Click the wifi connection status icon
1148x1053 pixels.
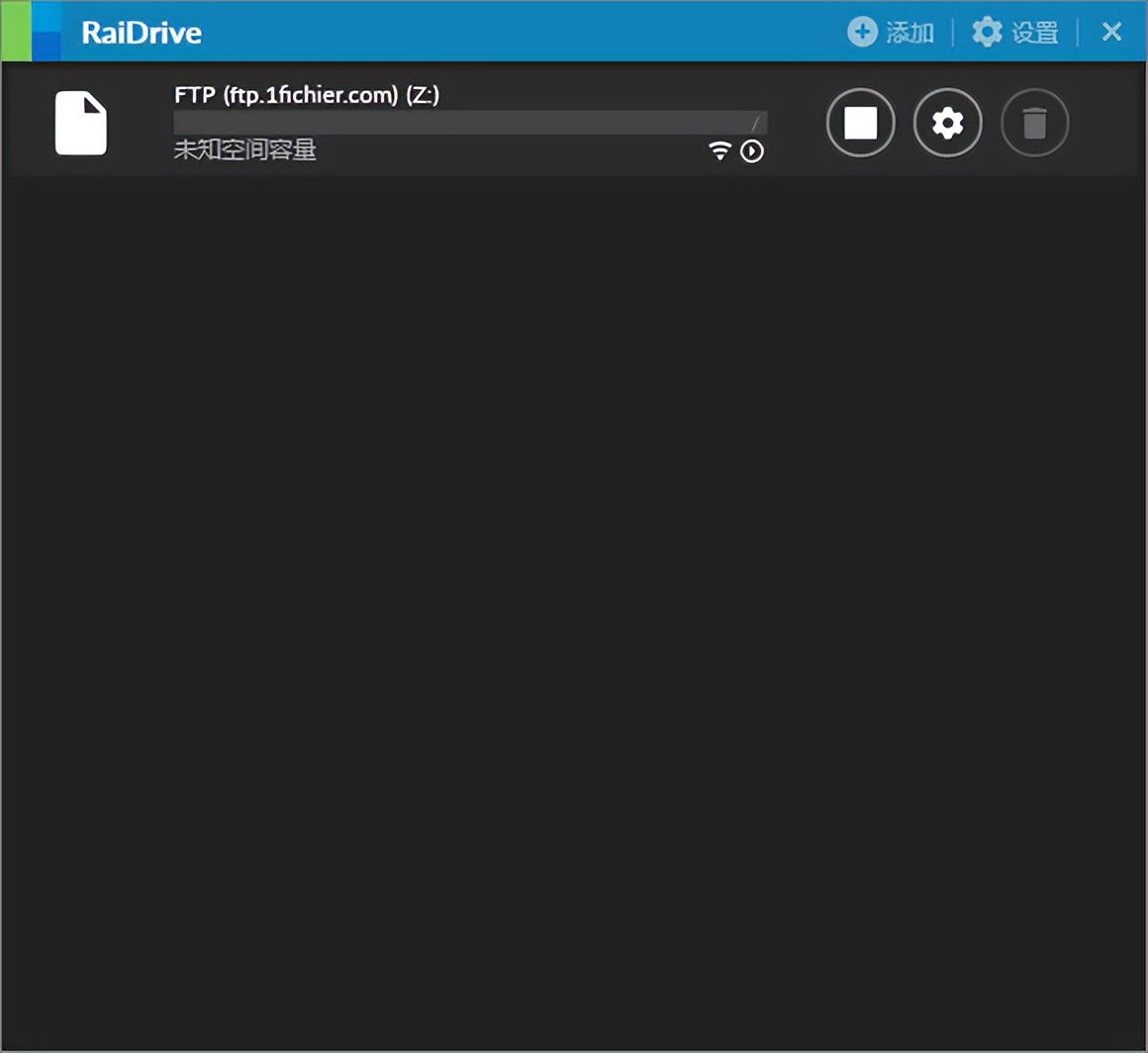click(719, 150)
